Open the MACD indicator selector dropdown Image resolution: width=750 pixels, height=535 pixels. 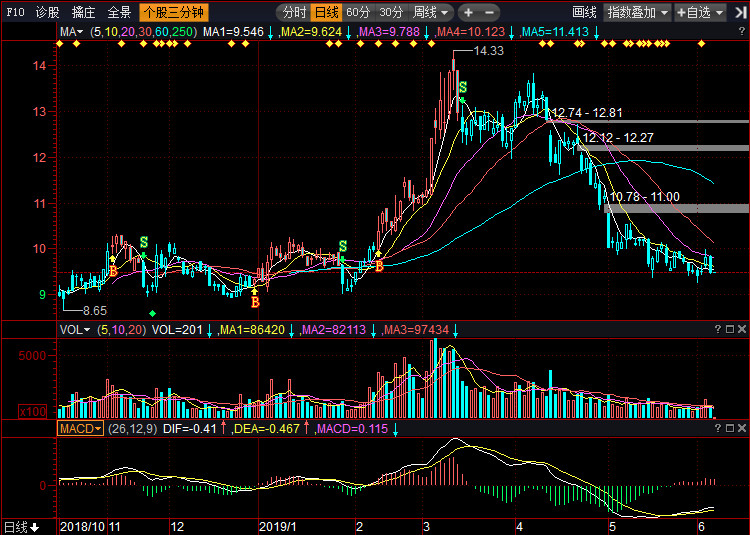pos(81,428)
